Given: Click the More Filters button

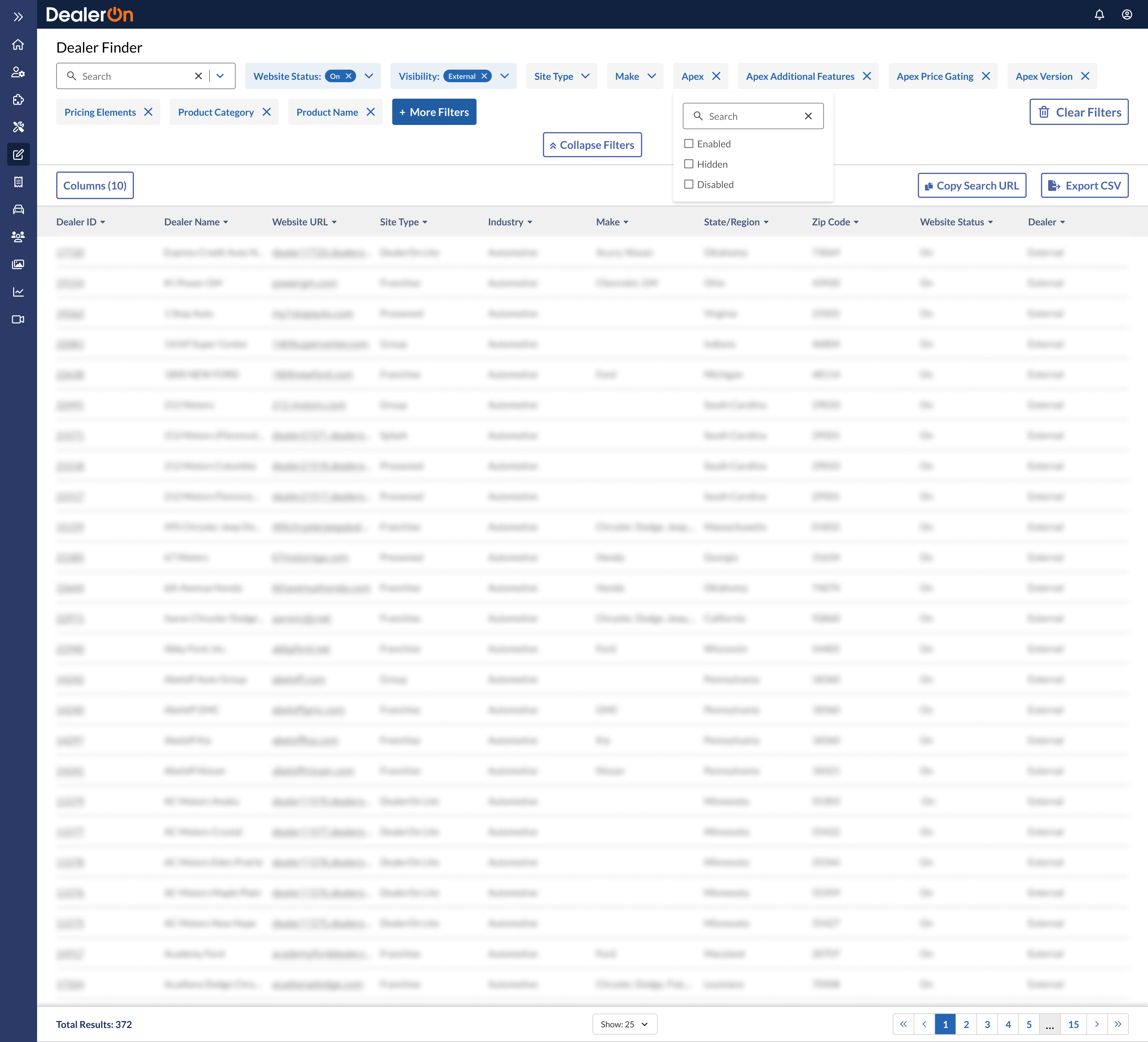Looking at the screenshot, I should [x=434, y=112].
